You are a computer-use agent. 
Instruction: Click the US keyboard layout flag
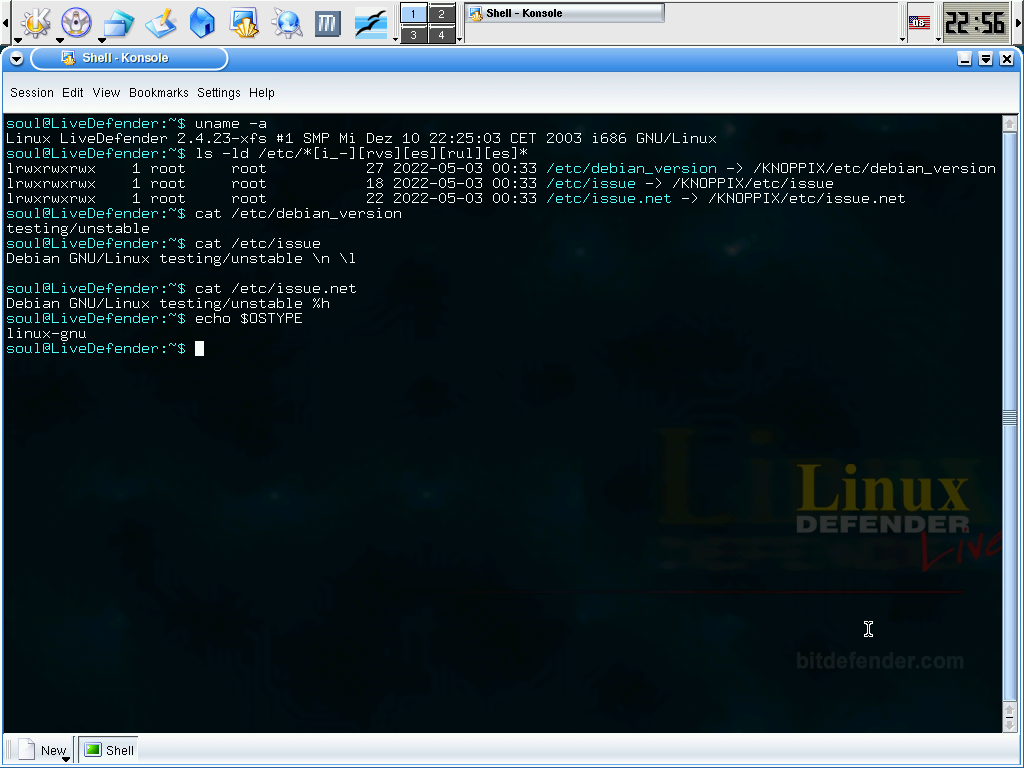[919, 23]
